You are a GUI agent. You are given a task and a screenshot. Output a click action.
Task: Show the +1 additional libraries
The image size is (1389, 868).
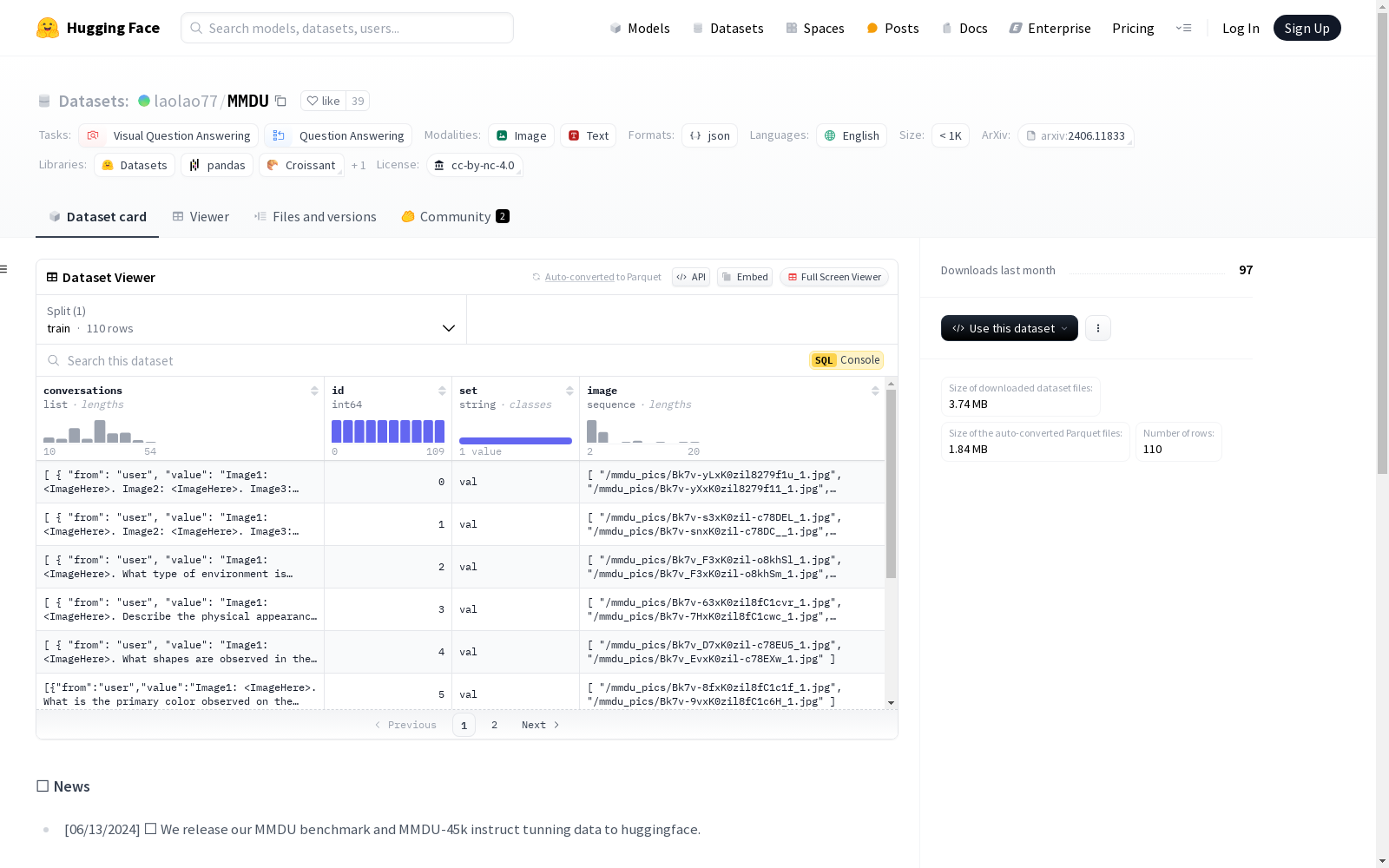359,165
